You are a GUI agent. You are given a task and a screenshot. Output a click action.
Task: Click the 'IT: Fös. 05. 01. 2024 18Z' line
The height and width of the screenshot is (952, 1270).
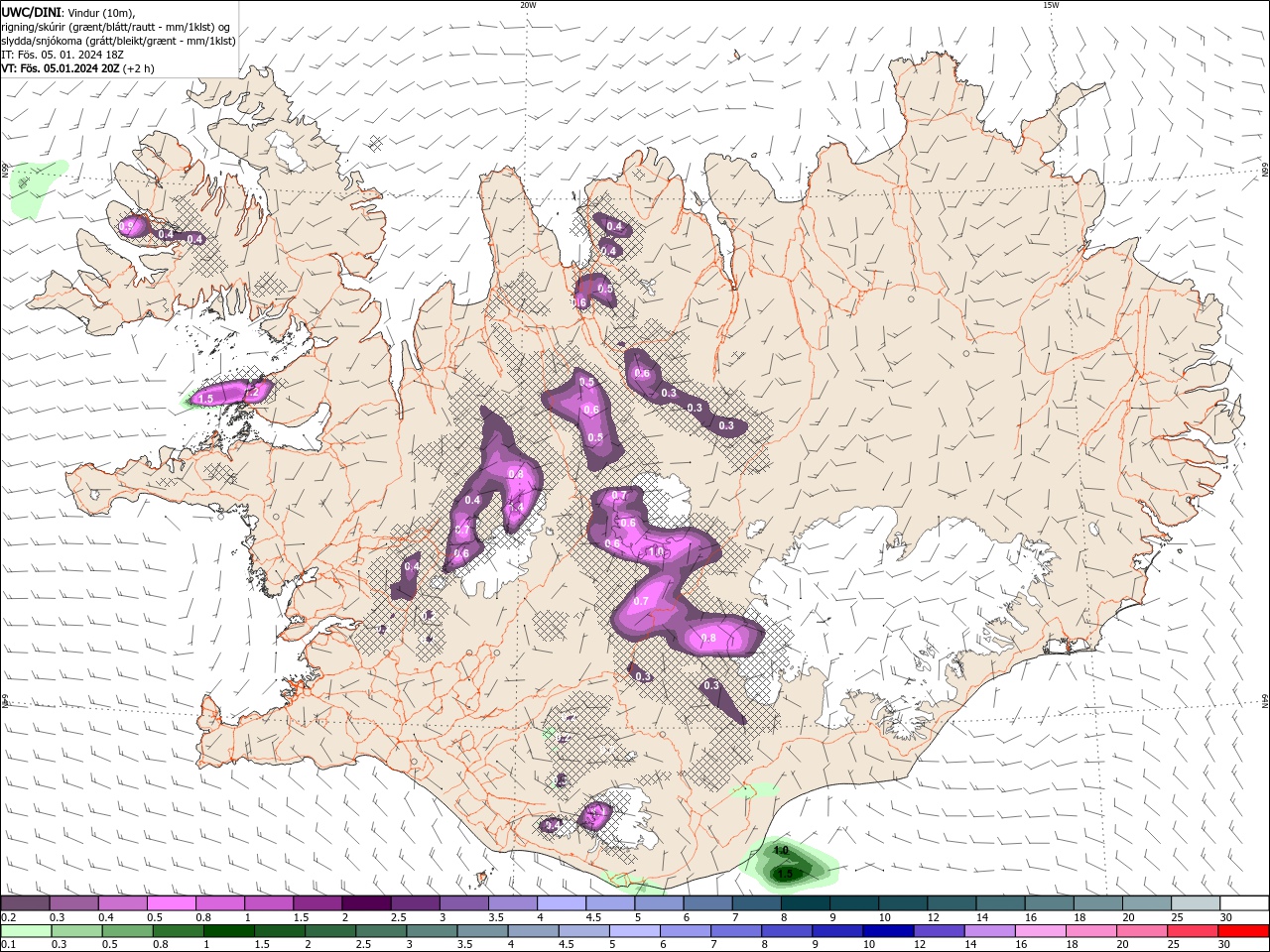pyautogui.click(x=63, y=55)
